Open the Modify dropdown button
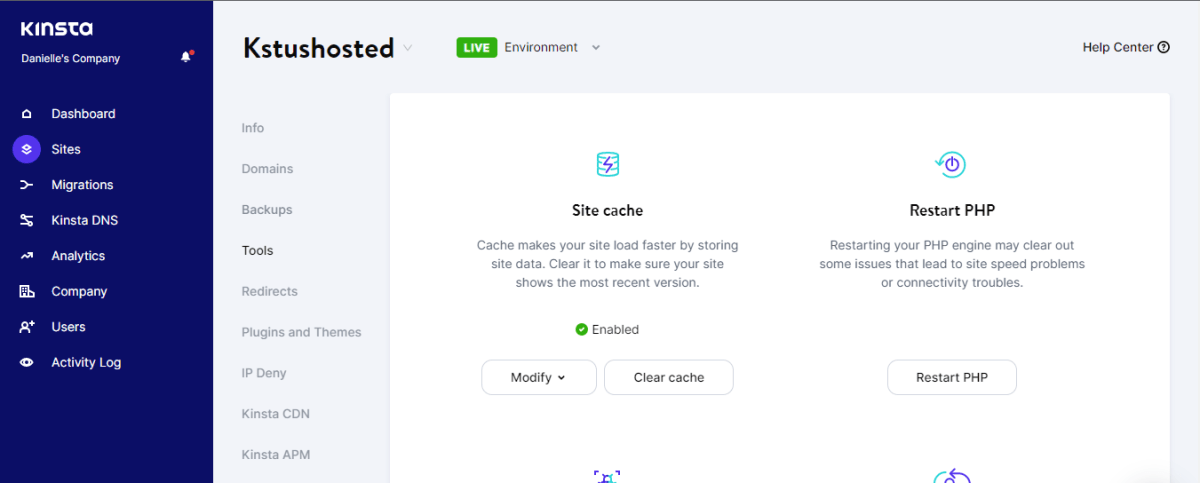Viewport: 1200px width, 483px height. tap(539, 377)
